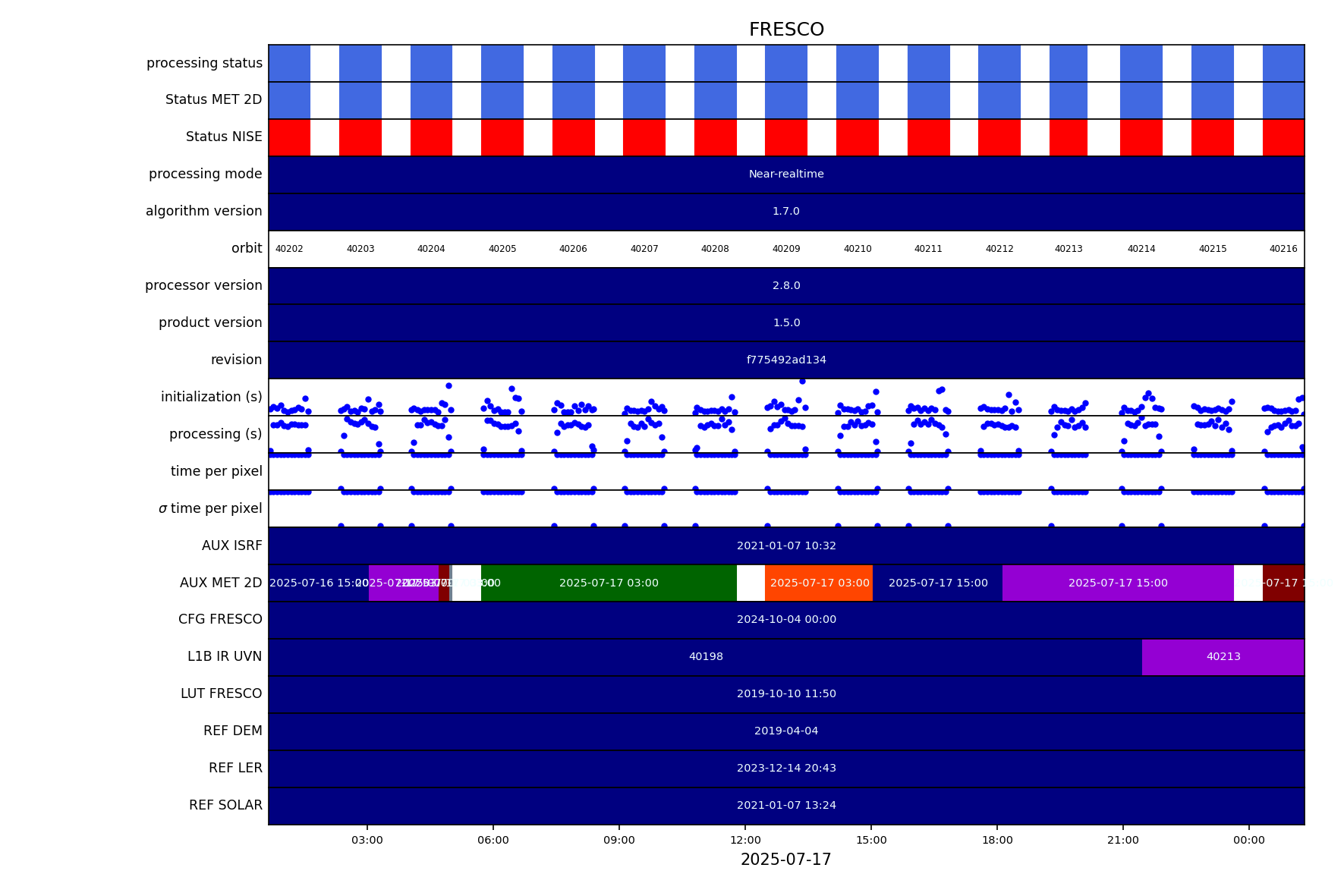Select purple L1B IR UVN 40213 segment
The width and height of the screenshot is (1344, 896).
pos(1223,657)
